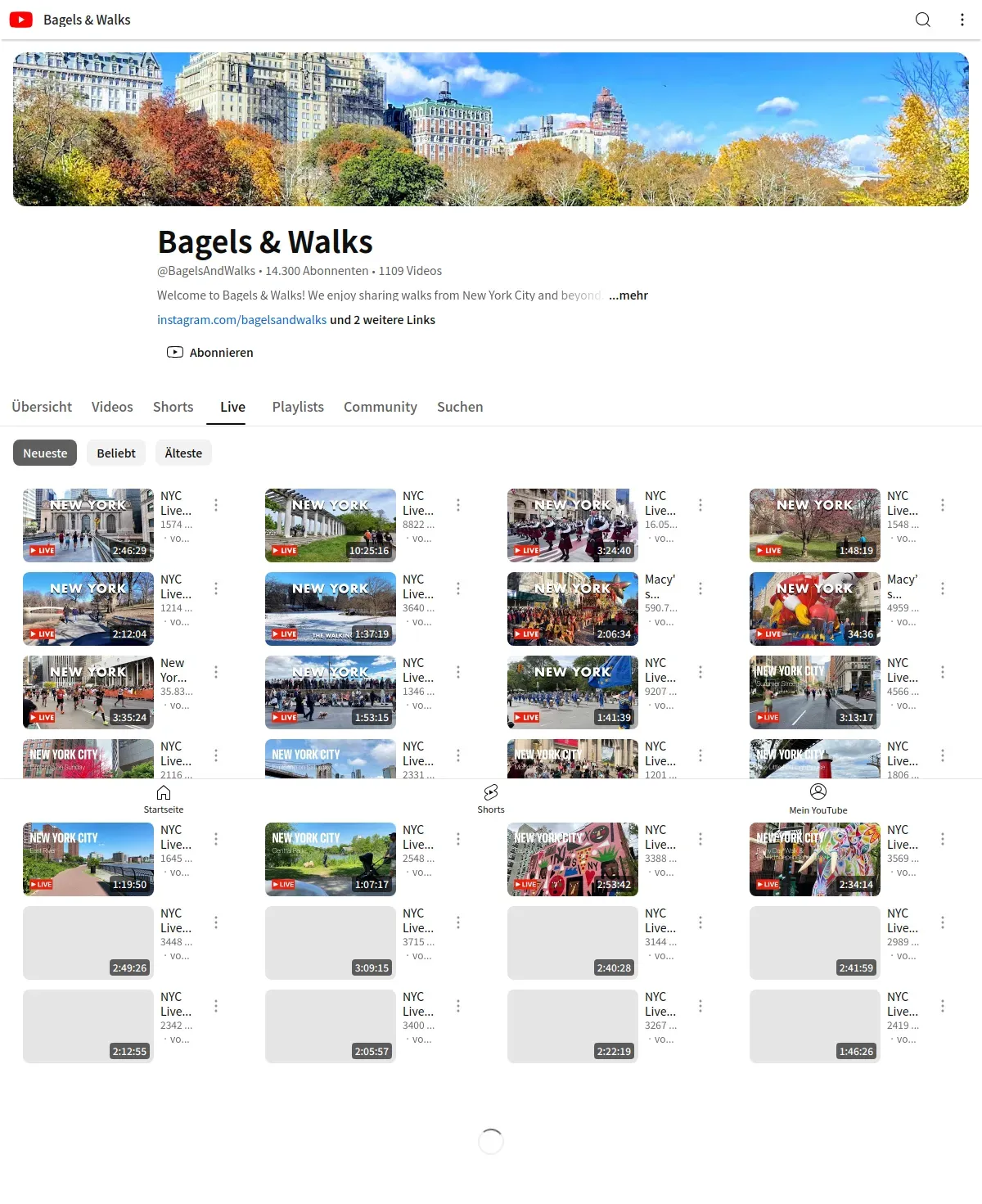Open menu for the 1:53:15 video

(x=458, y=672)
